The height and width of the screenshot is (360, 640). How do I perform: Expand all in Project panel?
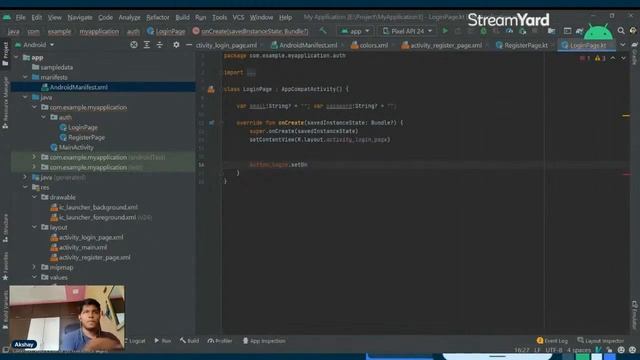click(x=147, y=45)
